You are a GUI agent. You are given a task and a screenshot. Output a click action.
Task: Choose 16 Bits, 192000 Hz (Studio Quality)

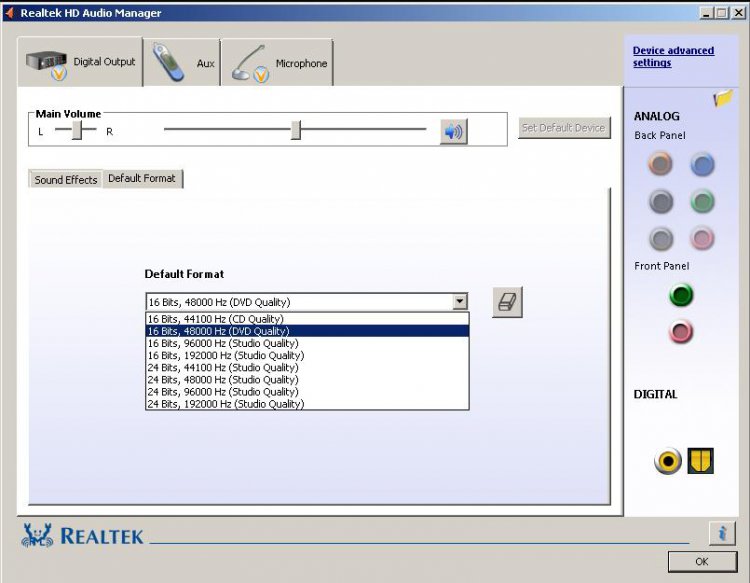pos(307,355)
